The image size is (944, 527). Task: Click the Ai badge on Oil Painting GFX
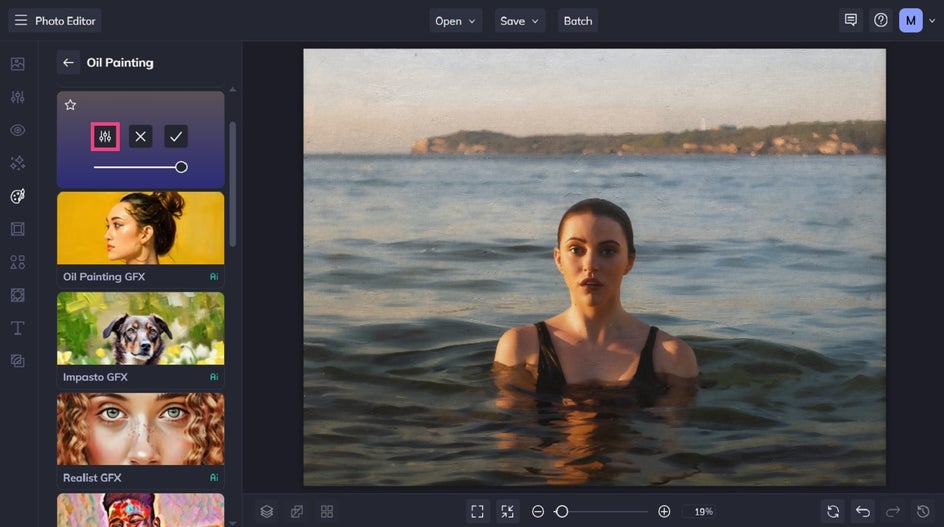(x=214, y=277)
